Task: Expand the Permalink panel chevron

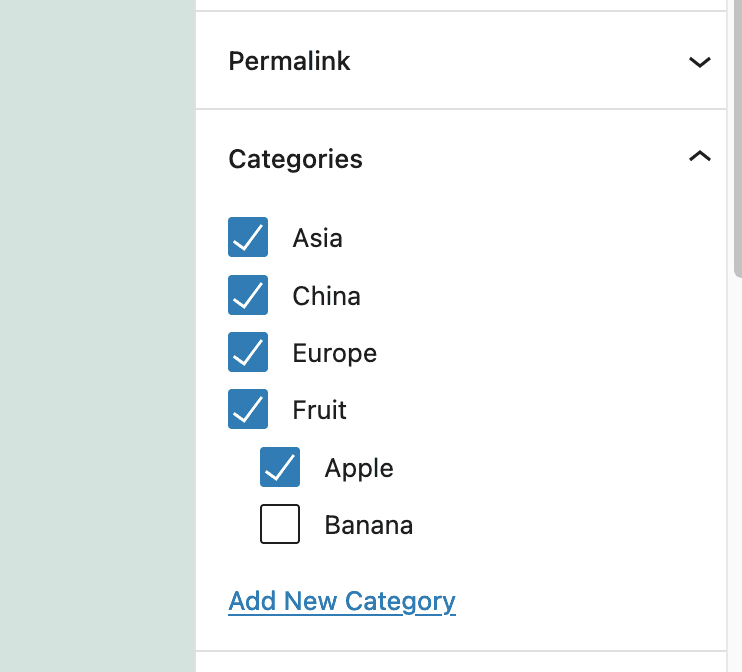Action: click(x=699, y=62)
